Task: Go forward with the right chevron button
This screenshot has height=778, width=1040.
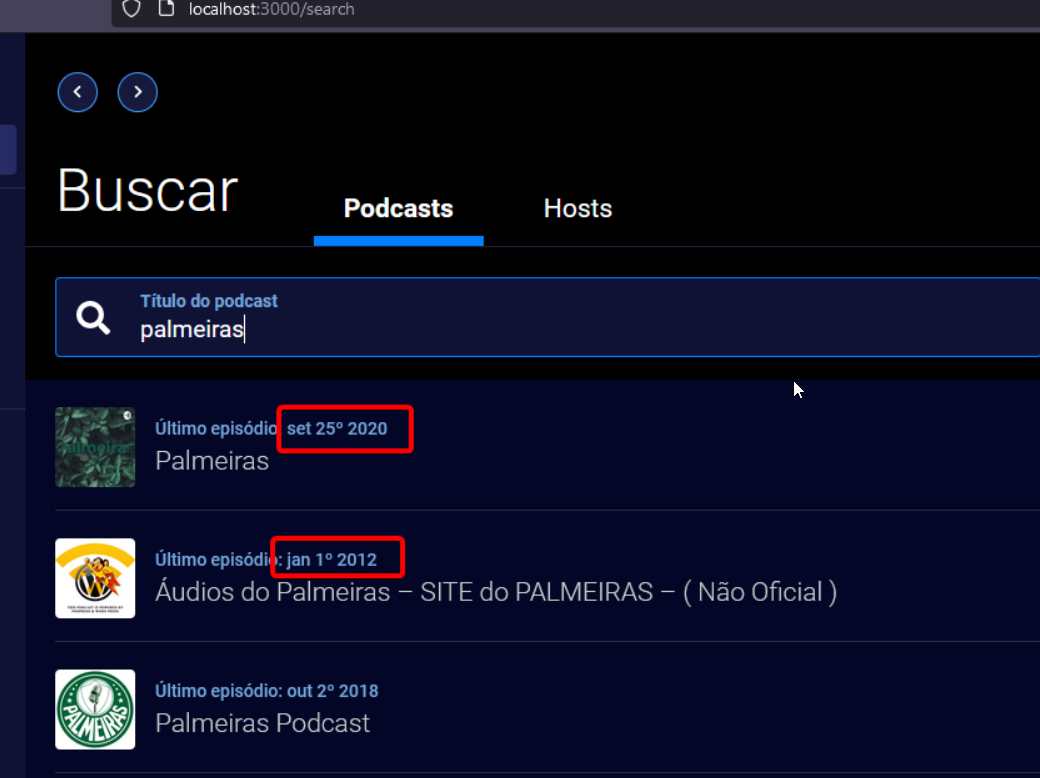Action: 137,92
